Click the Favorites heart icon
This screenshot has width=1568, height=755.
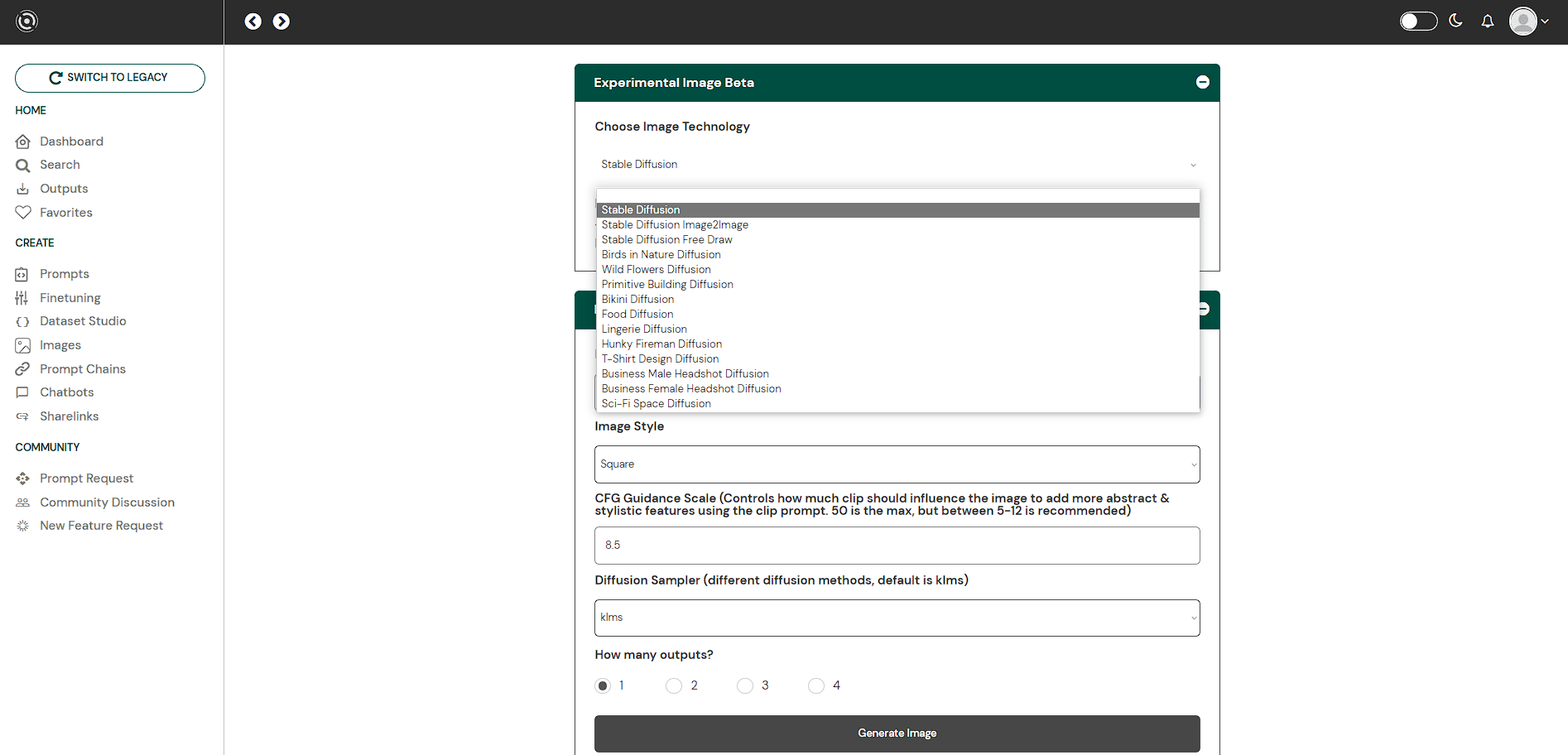(23, 213)
